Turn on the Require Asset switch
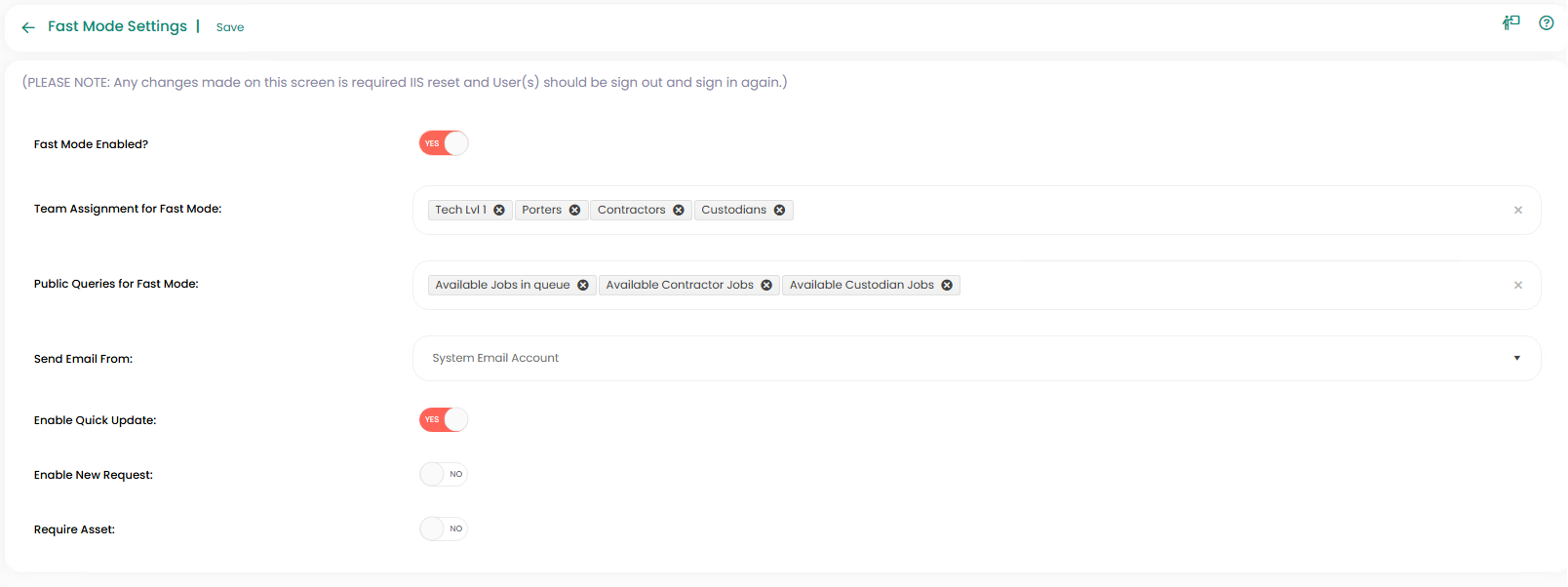The height and width of the screenshot is (587, 1568). click(x=444, y=529)
